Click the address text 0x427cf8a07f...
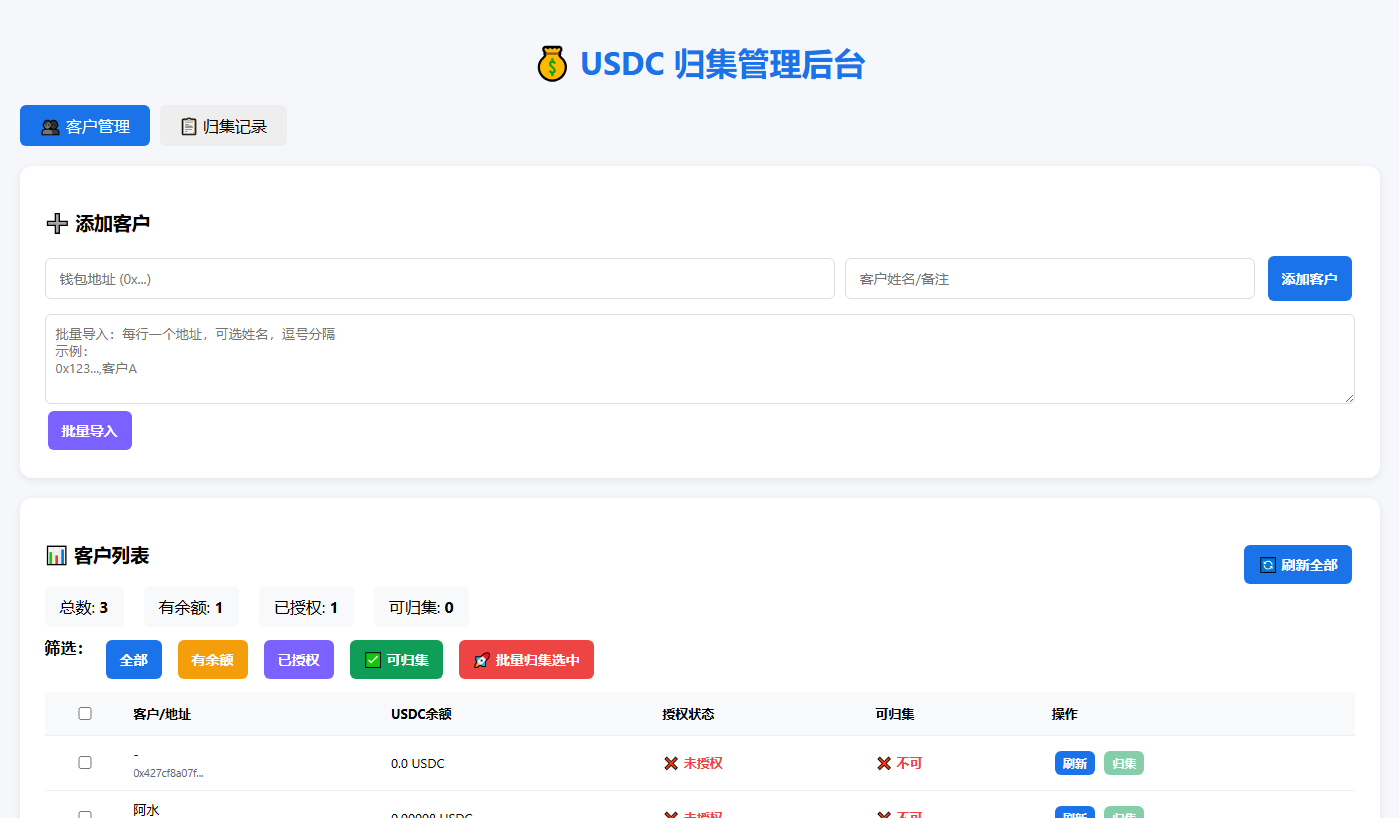The width and height of the screenshot is (1399, 818). (x=168, y=773)
